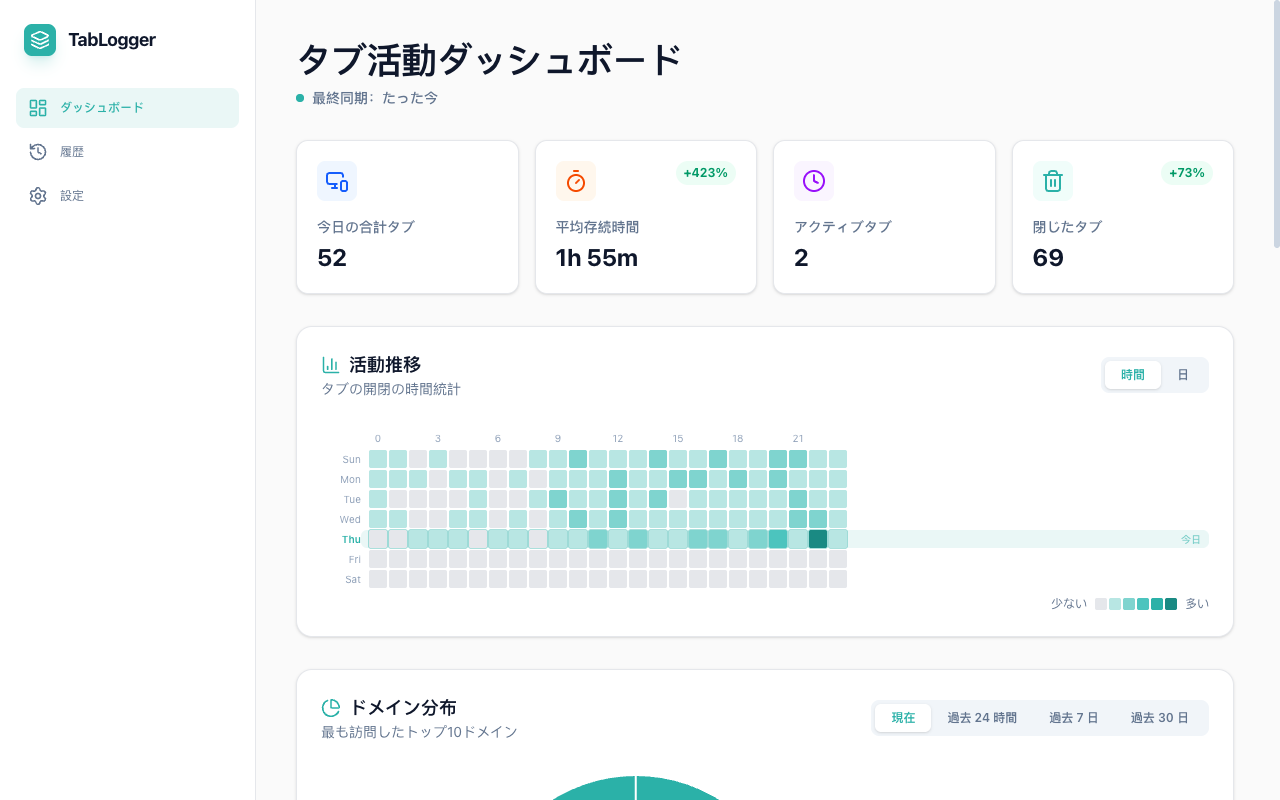
Task: Click the 今日の合計タブ monitor icon
Action: (337, 181)
